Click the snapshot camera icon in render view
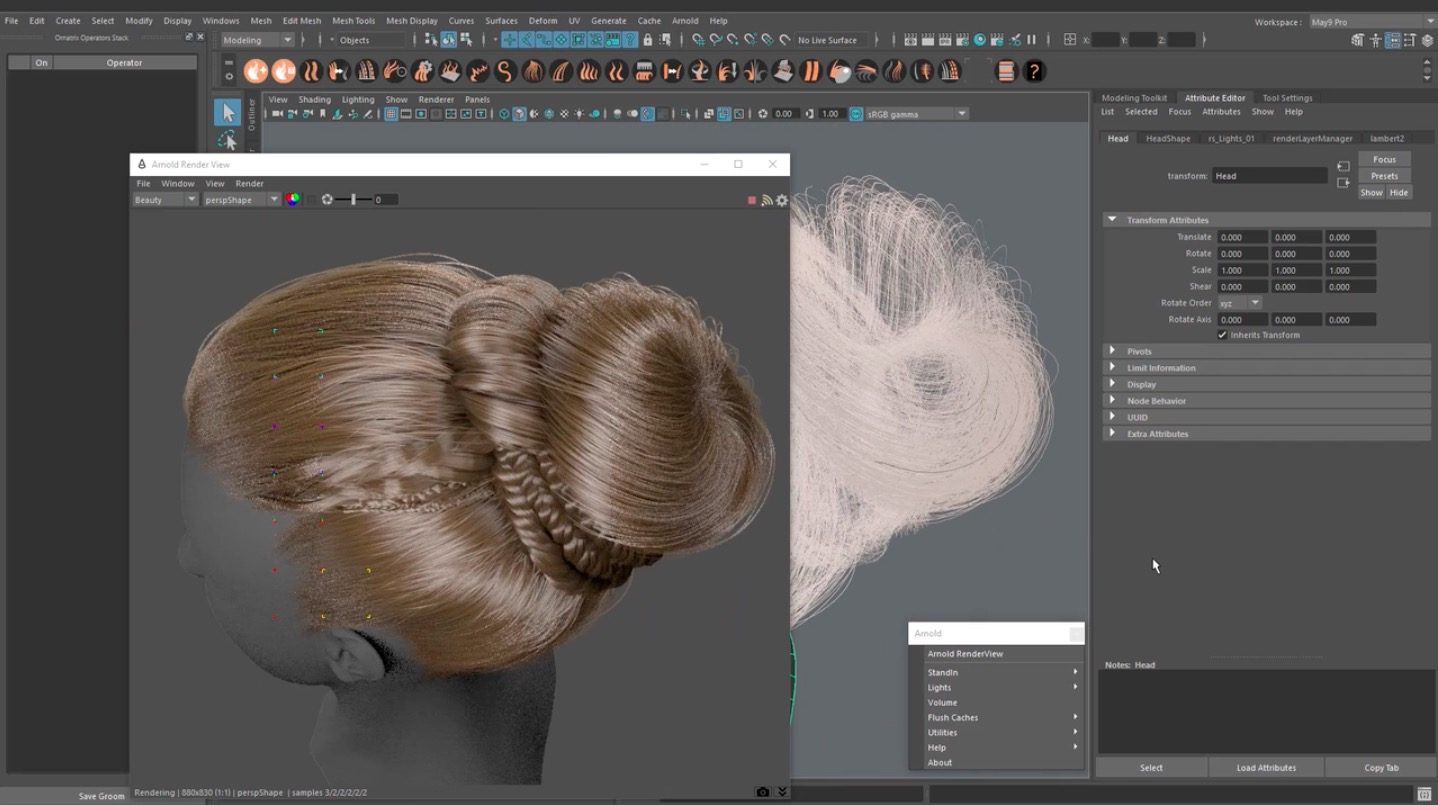The height and width of the screenshot is (805, 1438). 763,792
